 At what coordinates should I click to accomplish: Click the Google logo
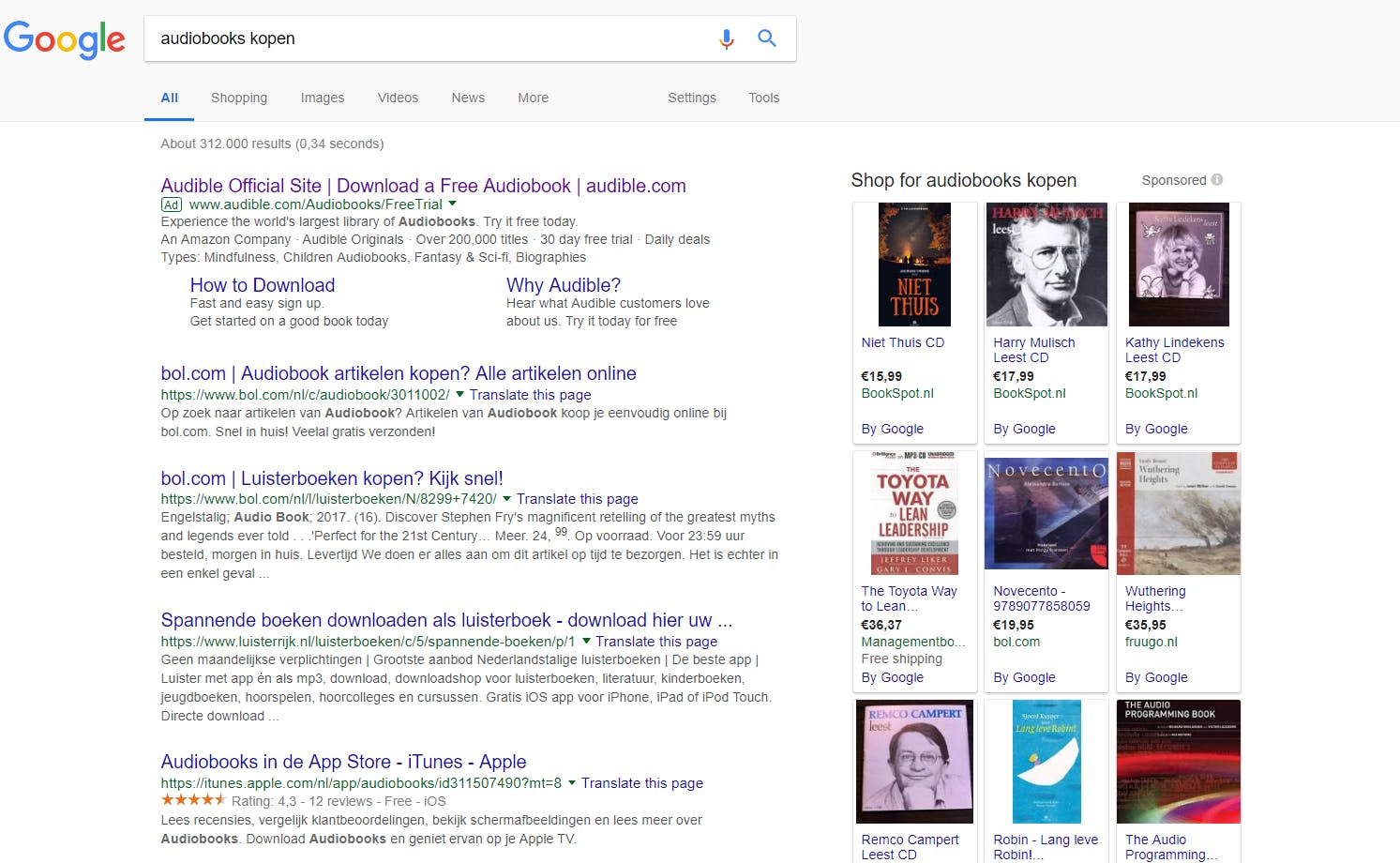click(64, 39)
